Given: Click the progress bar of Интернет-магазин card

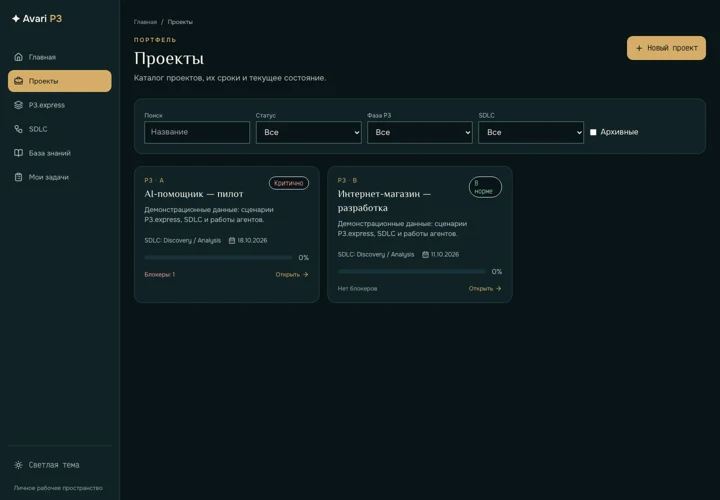Looking at the screenshot, I should [x=411, y=271].
